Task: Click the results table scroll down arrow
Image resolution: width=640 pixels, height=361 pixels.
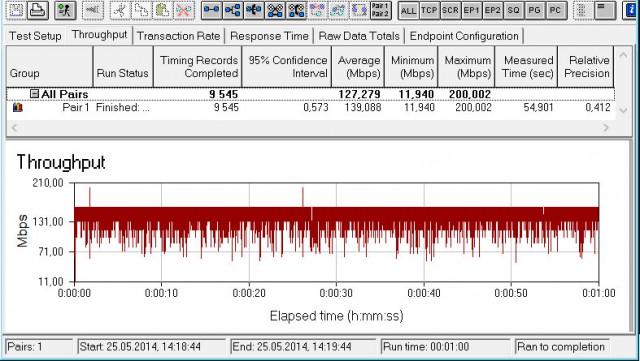Action: tap(623, 110)
